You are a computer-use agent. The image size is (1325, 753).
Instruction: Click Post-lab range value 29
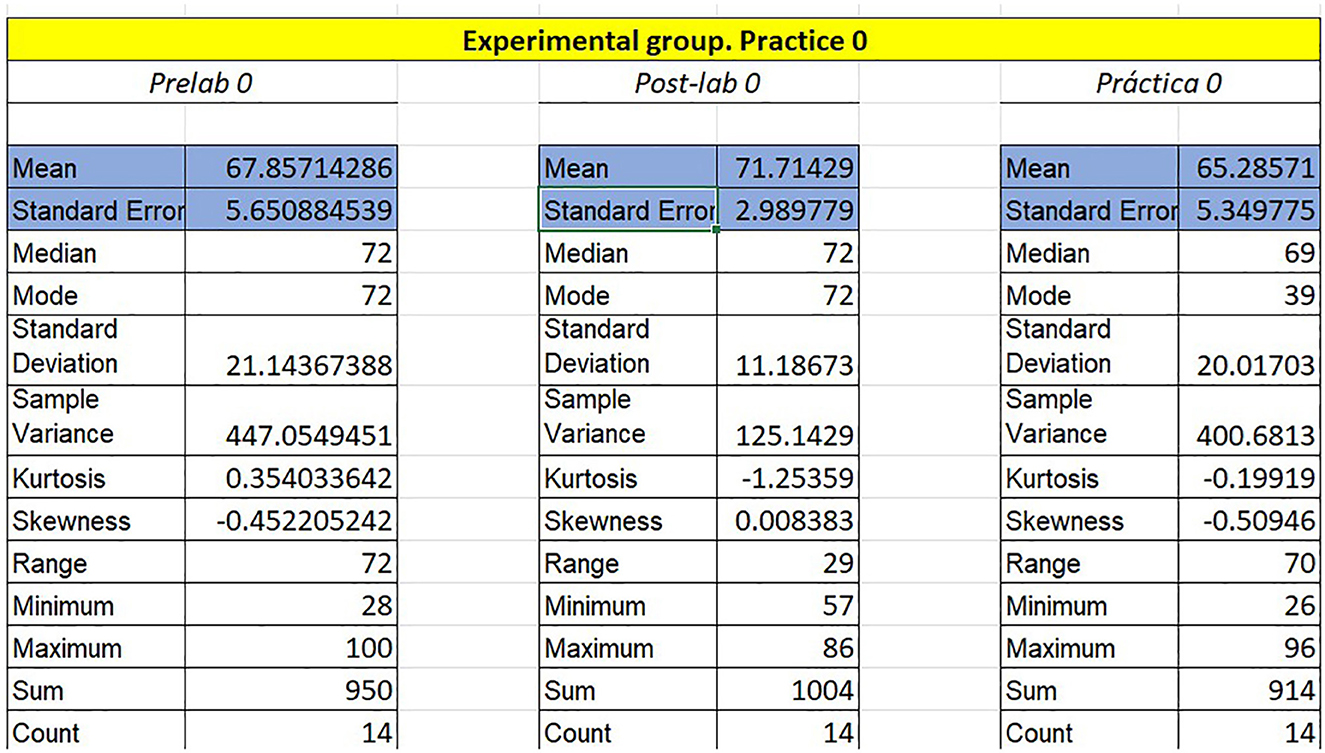click(x=788, y=564)
